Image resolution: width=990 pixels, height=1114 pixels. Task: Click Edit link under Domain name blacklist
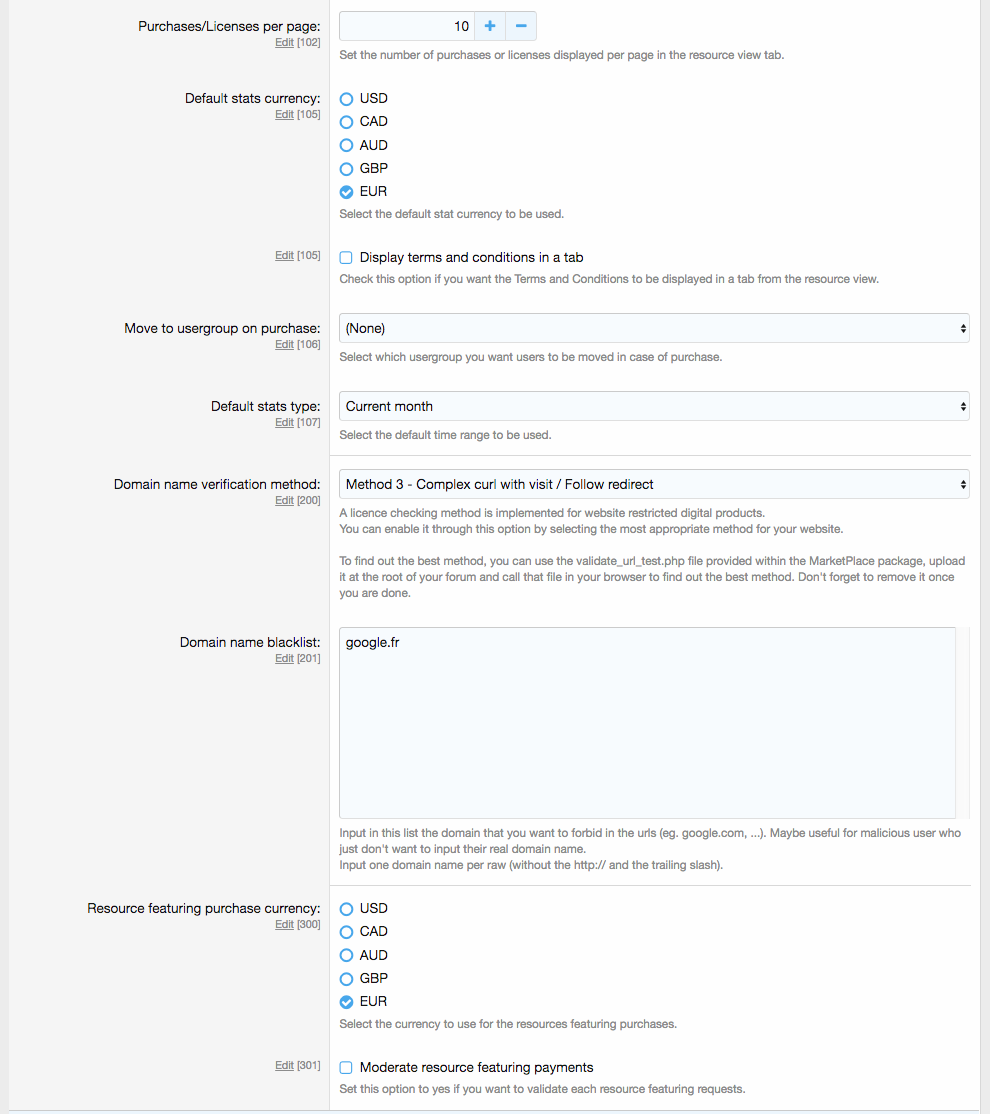coord(284,659)
